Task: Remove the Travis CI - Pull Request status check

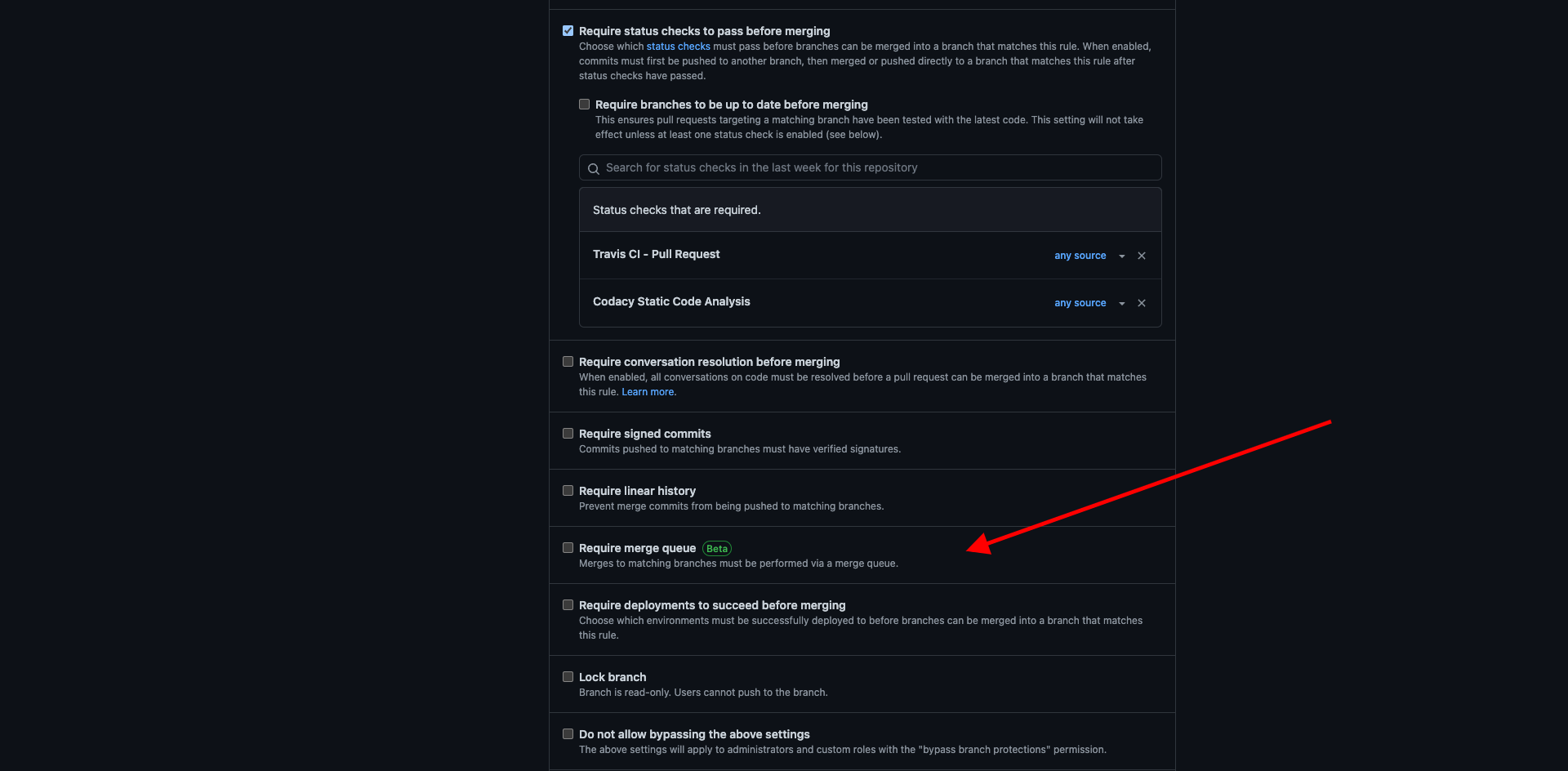Action: (1141, 255)
